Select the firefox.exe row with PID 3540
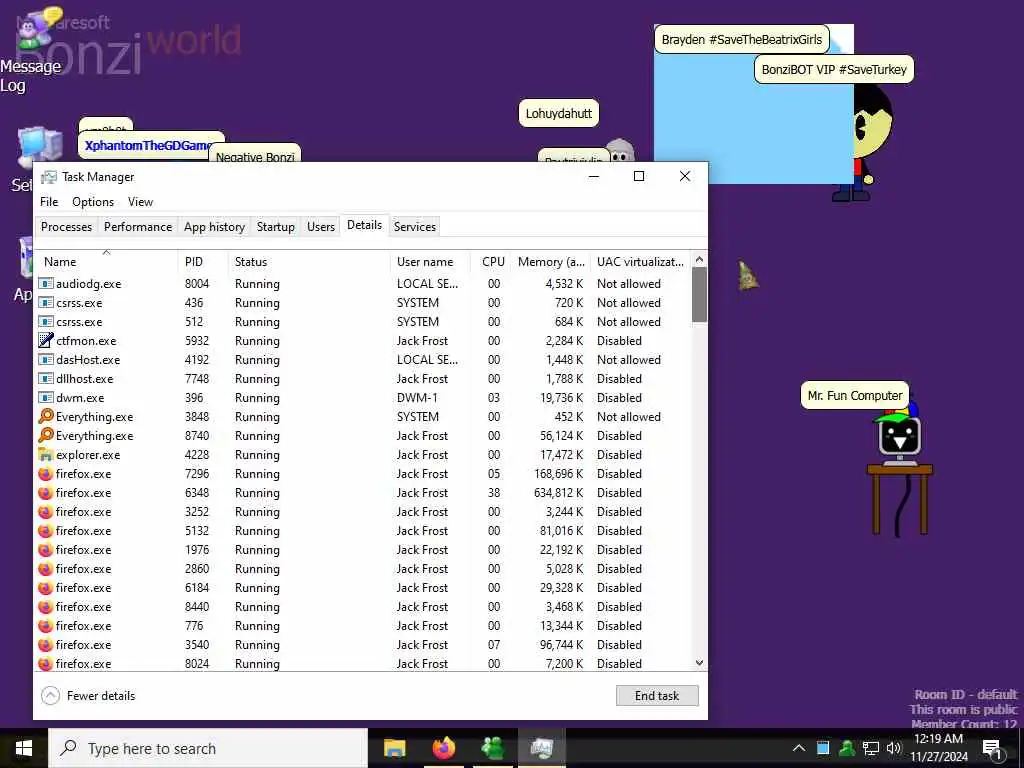Viewport: 1024px width, 768px height. (x=364, y=645)
